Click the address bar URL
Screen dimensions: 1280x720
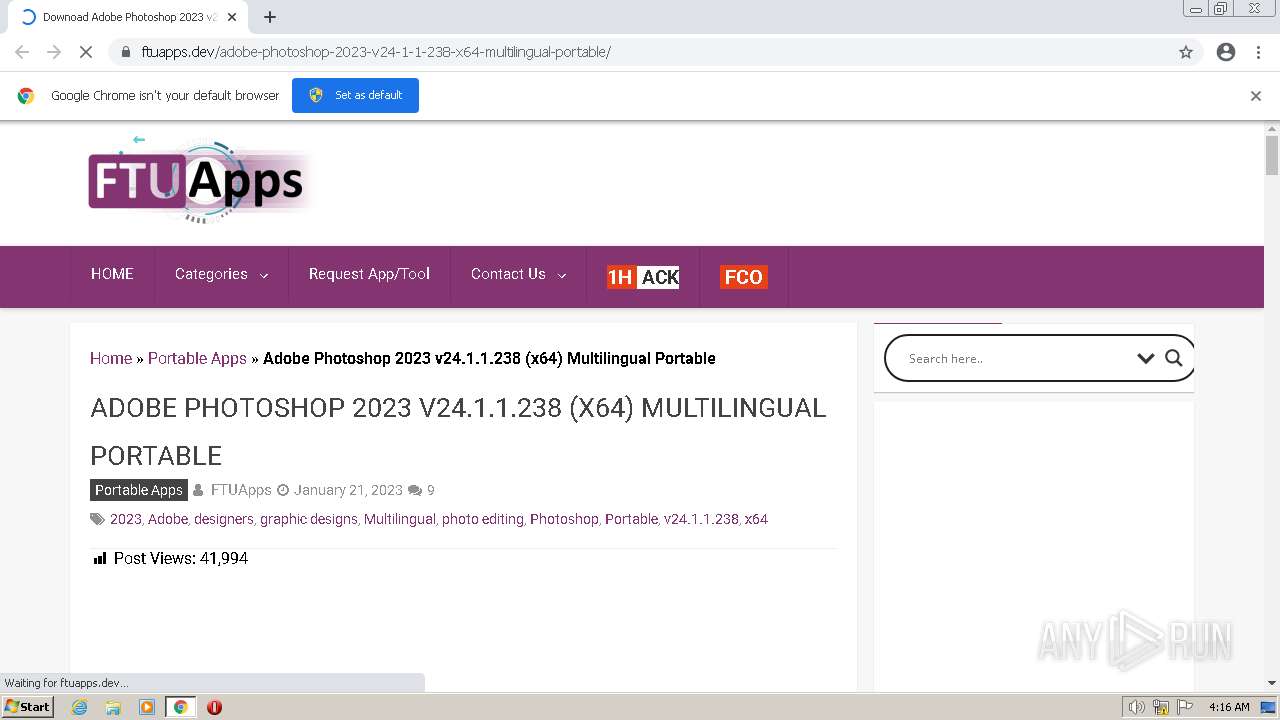click(x=376, y=52)
